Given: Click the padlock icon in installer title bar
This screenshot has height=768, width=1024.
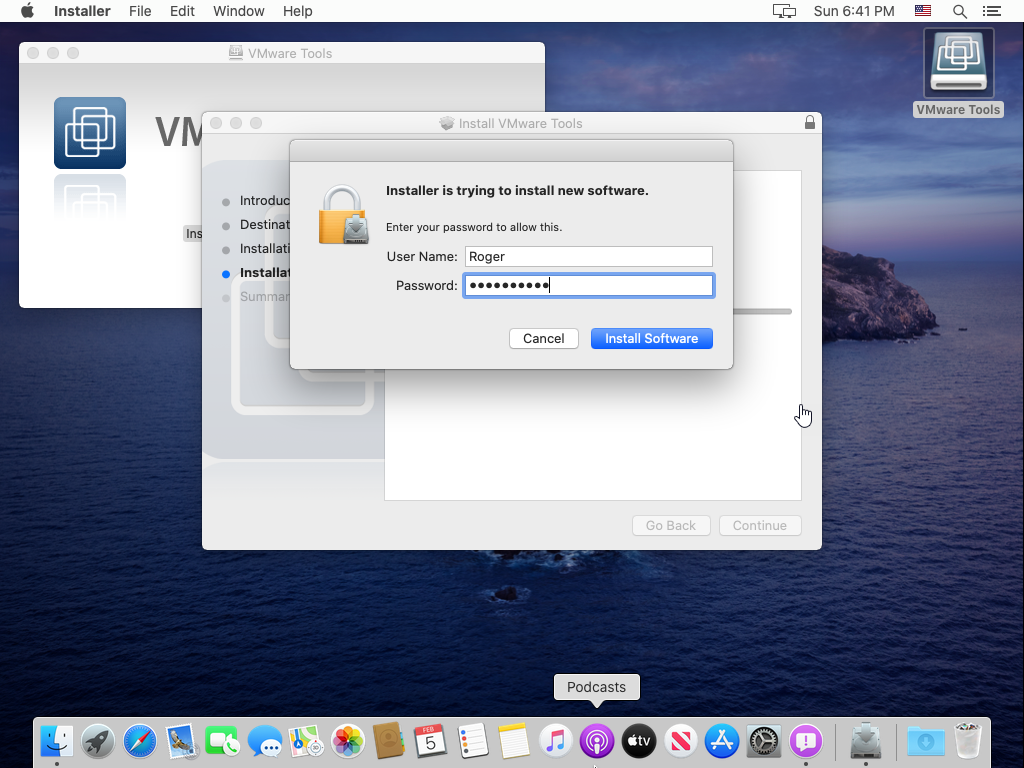Looking at the screenshot, I should [809, 123].
